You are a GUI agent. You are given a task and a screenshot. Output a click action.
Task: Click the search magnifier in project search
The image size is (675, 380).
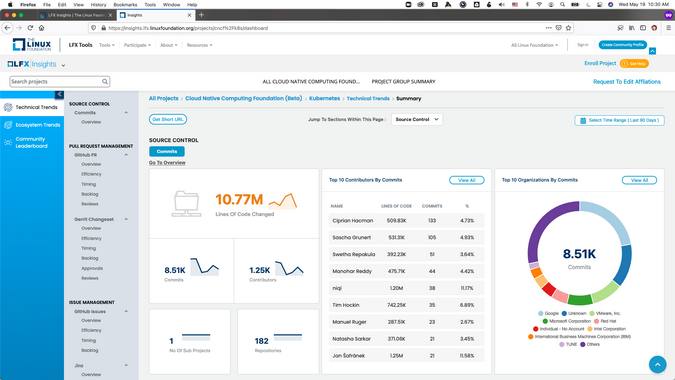click(105, 81)
